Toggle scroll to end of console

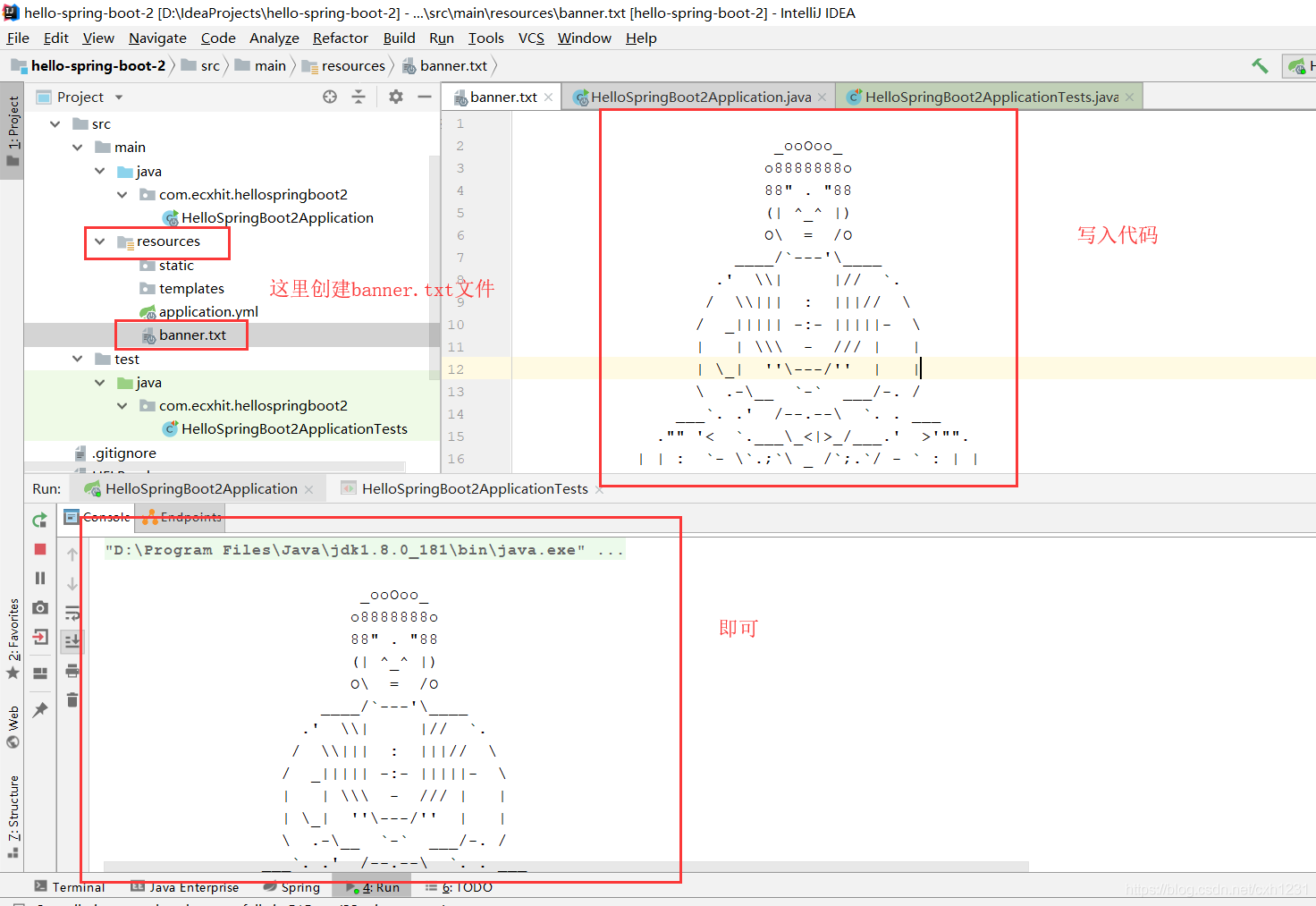click(72, 640)
